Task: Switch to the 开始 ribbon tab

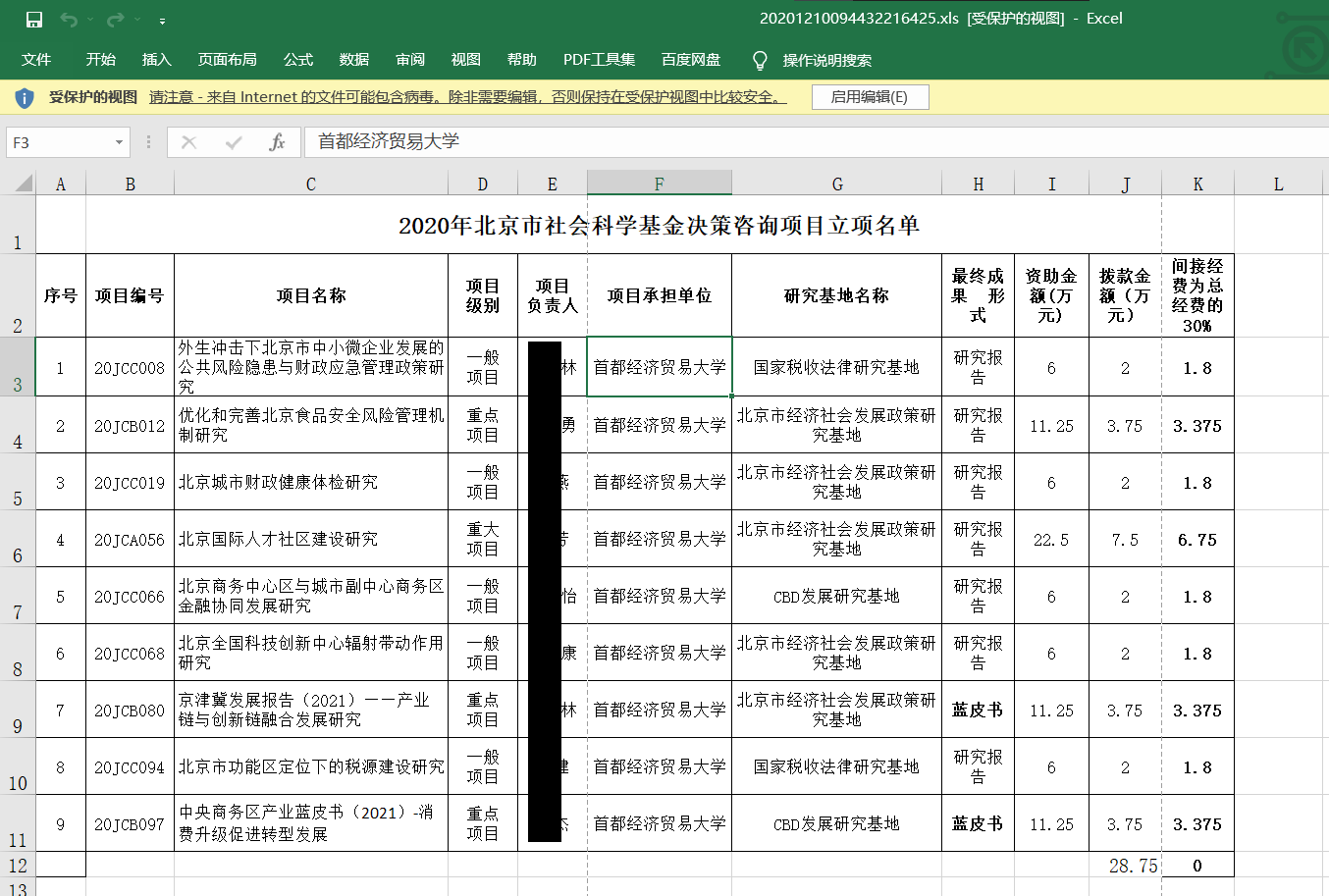Action: (100, 60)
